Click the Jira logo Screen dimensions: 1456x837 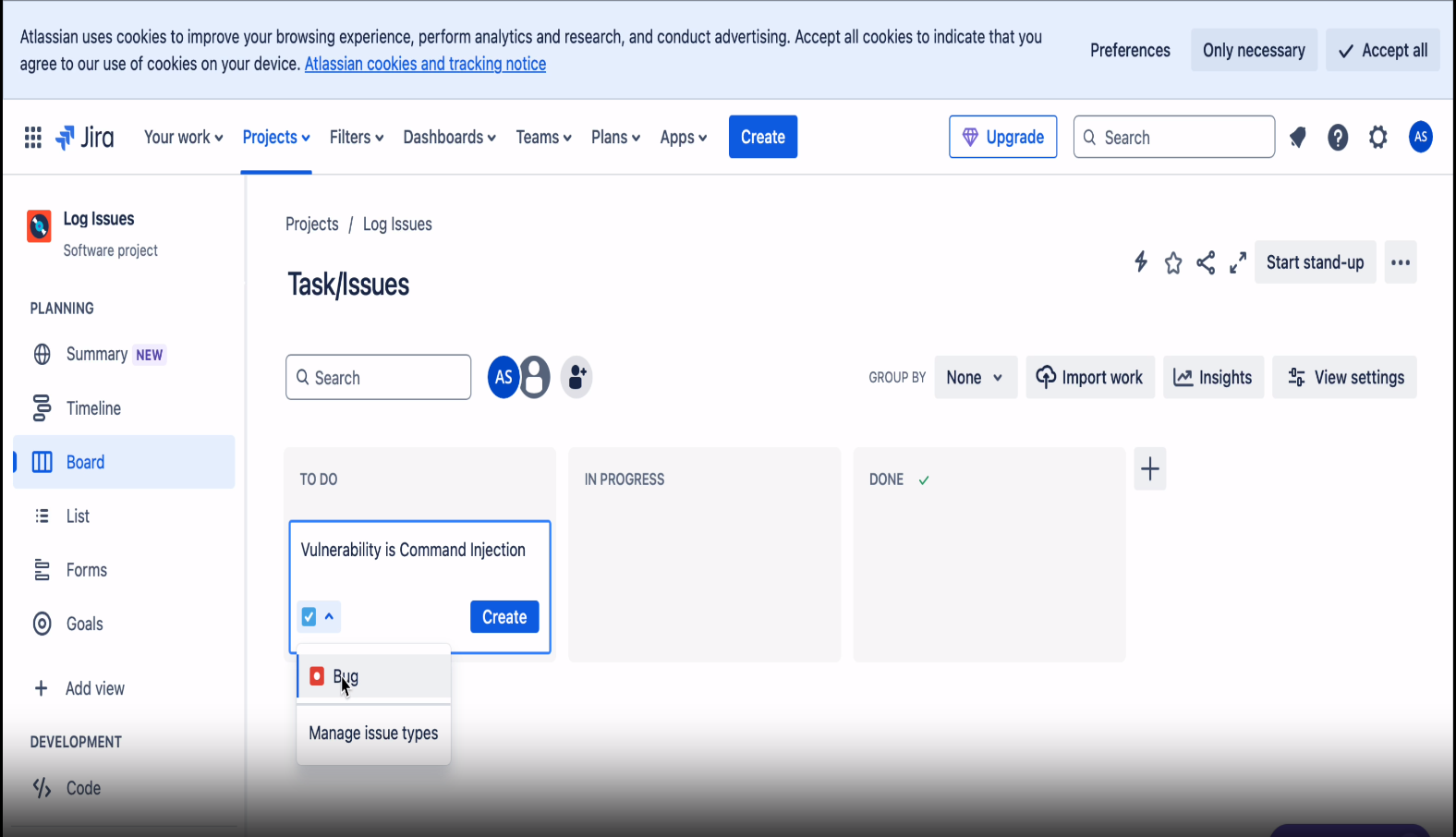[85, 138]
